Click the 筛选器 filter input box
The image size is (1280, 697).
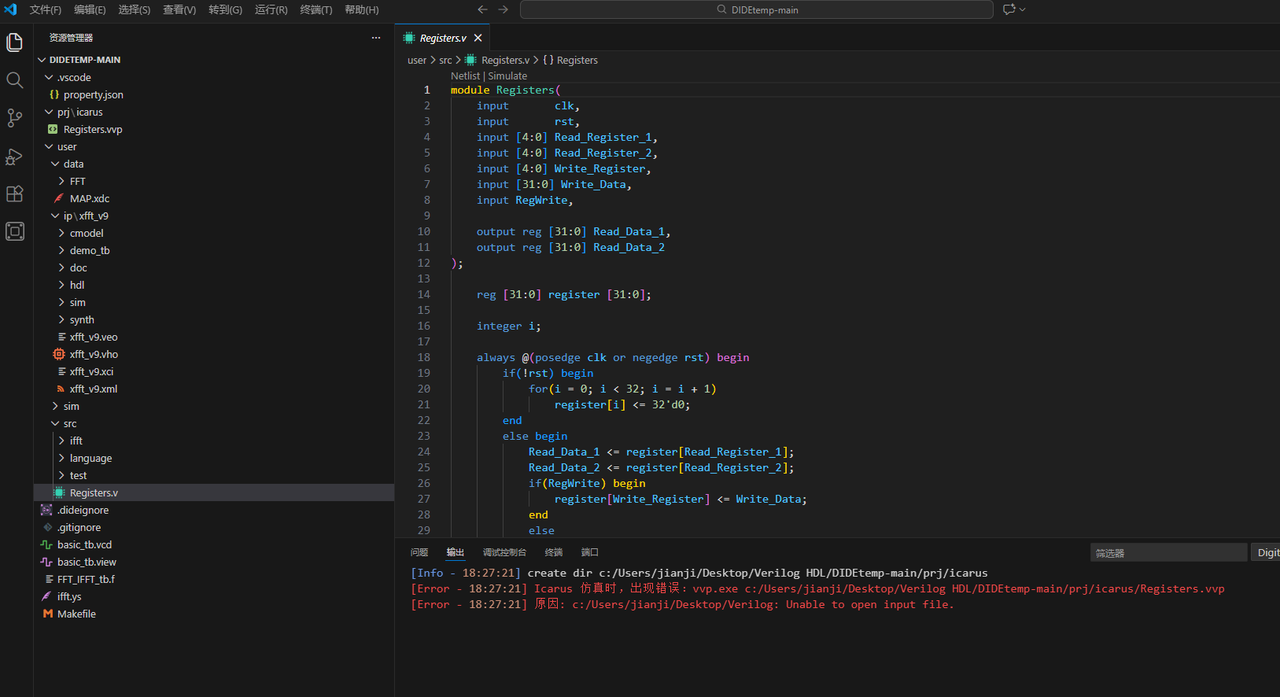[1168, 552]
